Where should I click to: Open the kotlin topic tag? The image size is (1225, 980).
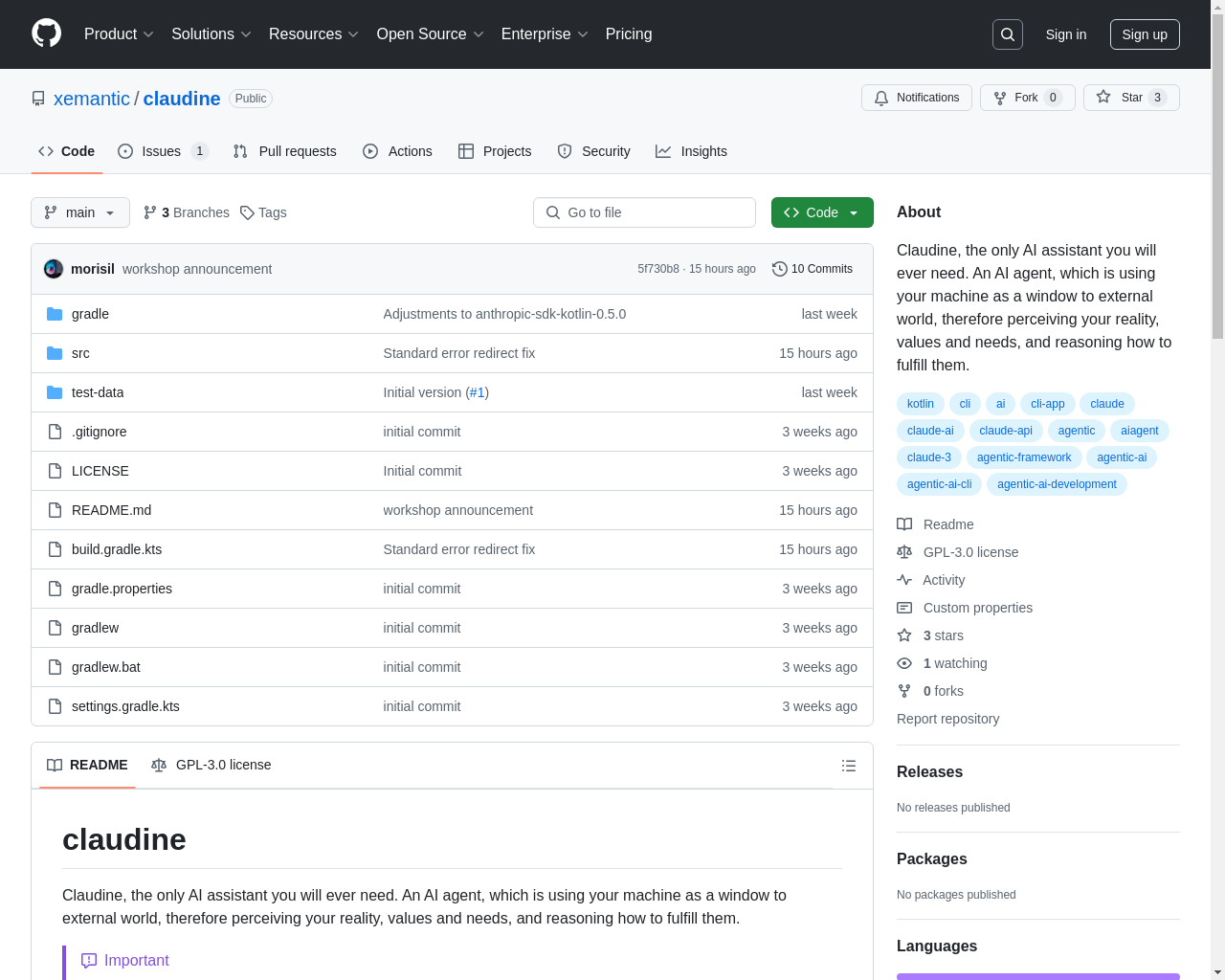921,404
